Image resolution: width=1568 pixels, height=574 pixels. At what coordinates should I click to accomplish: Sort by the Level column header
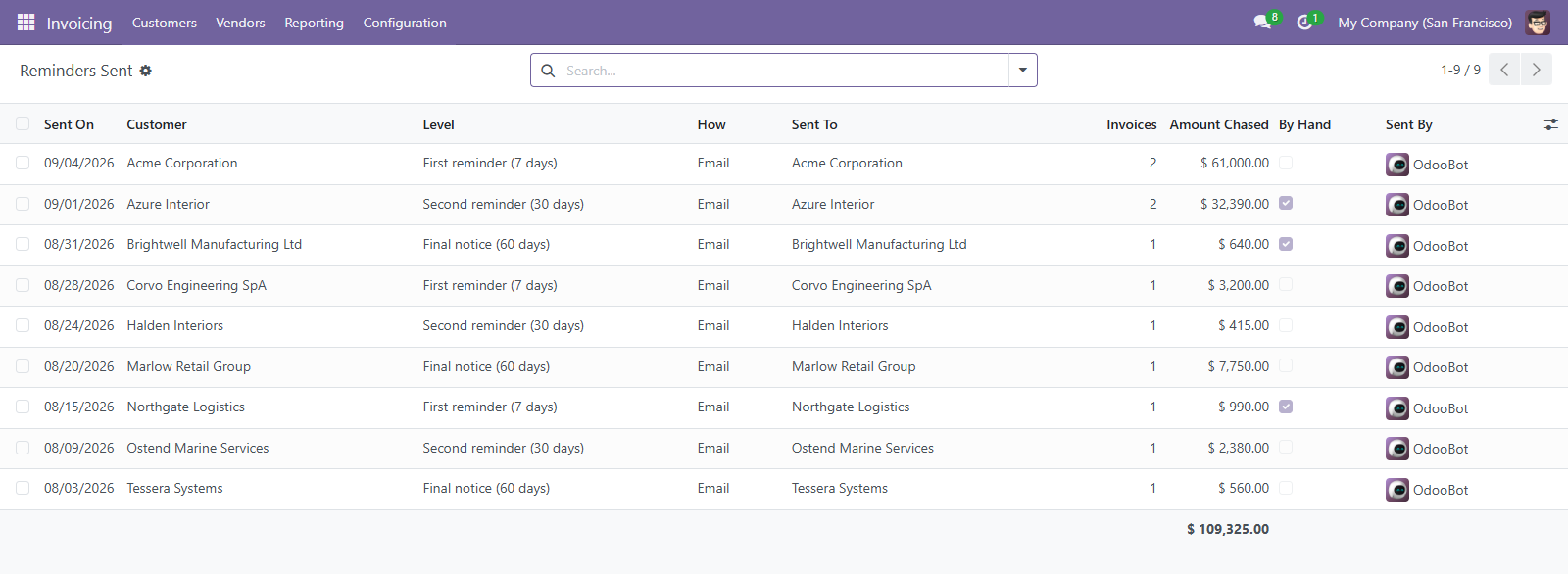click(438, 124)
